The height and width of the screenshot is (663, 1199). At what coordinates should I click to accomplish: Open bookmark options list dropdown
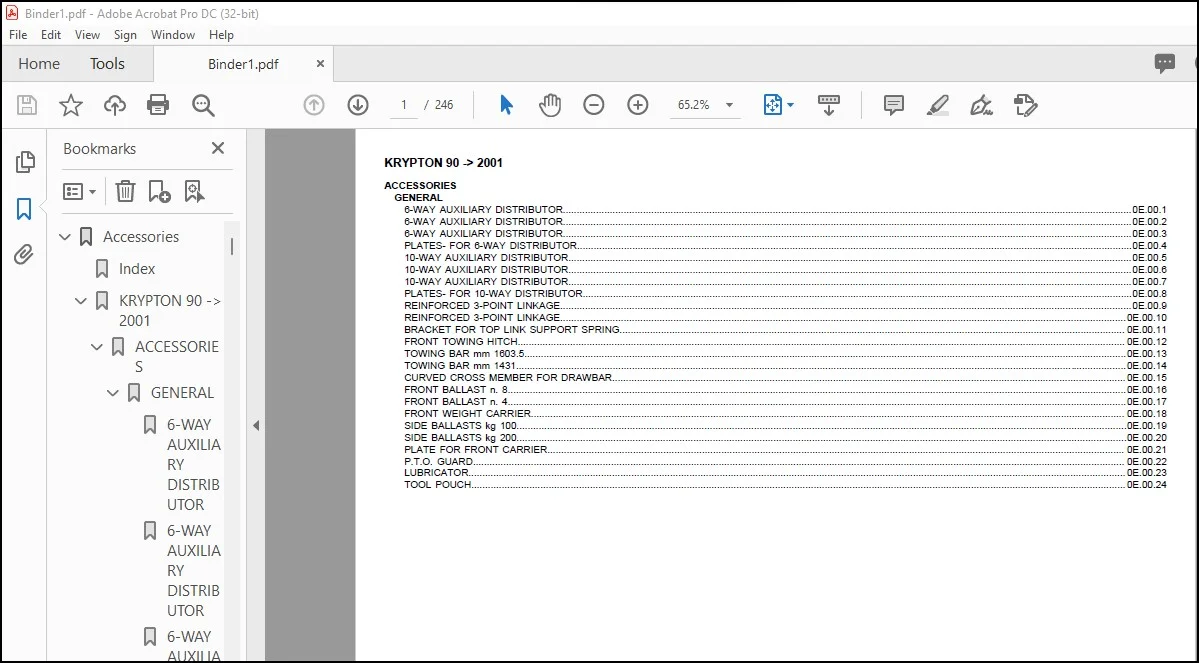tap(80, 191)
